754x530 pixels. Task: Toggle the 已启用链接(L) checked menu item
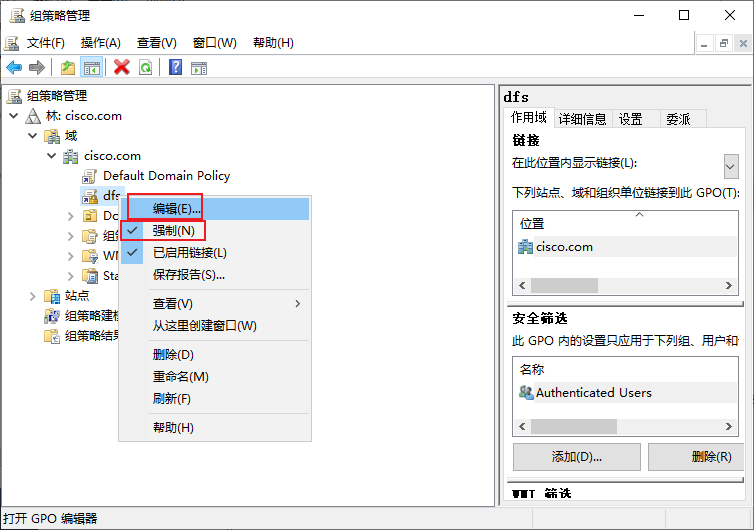pos(189,253)
